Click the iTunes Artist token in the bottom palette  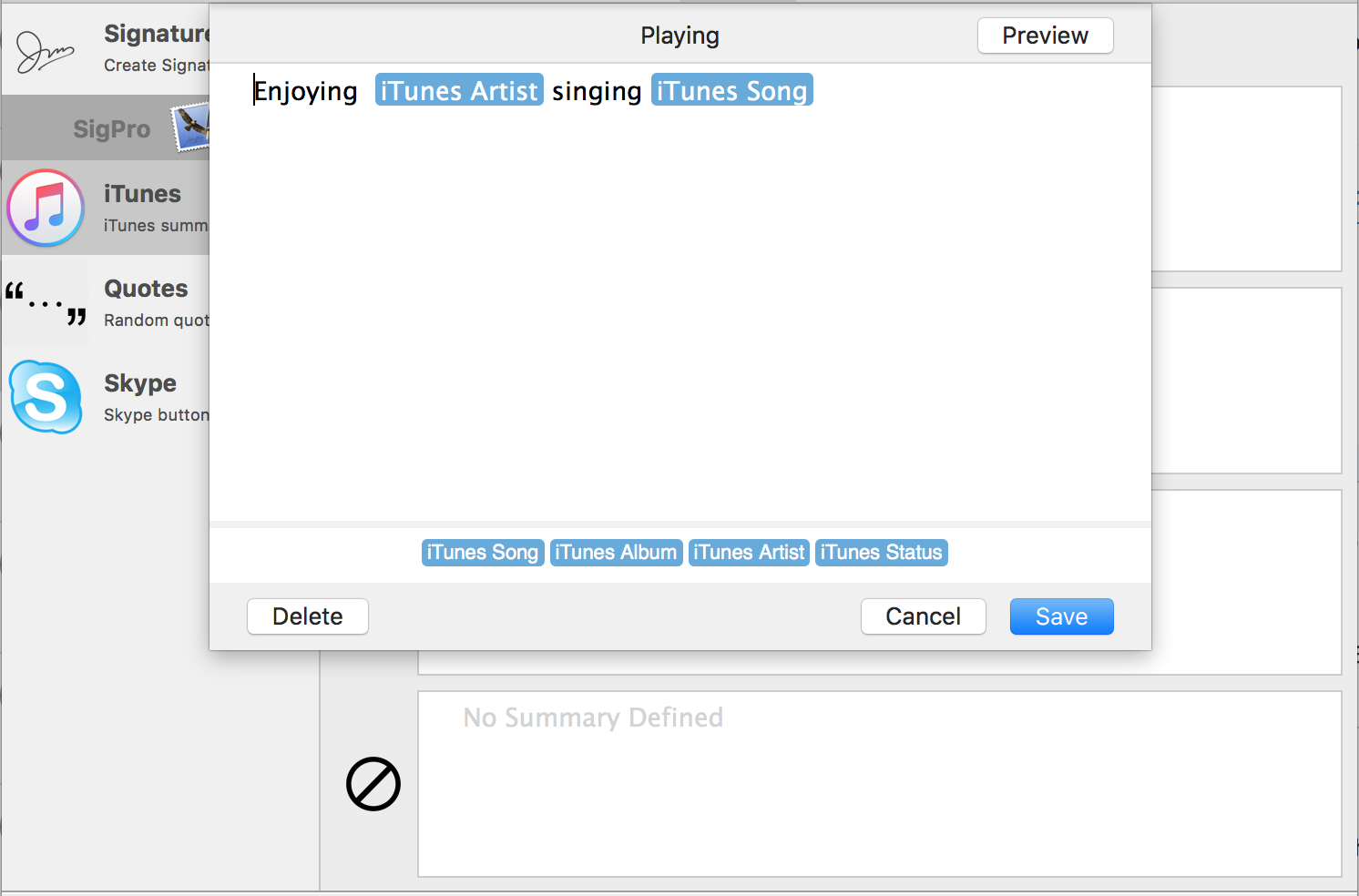coord(749,553)
